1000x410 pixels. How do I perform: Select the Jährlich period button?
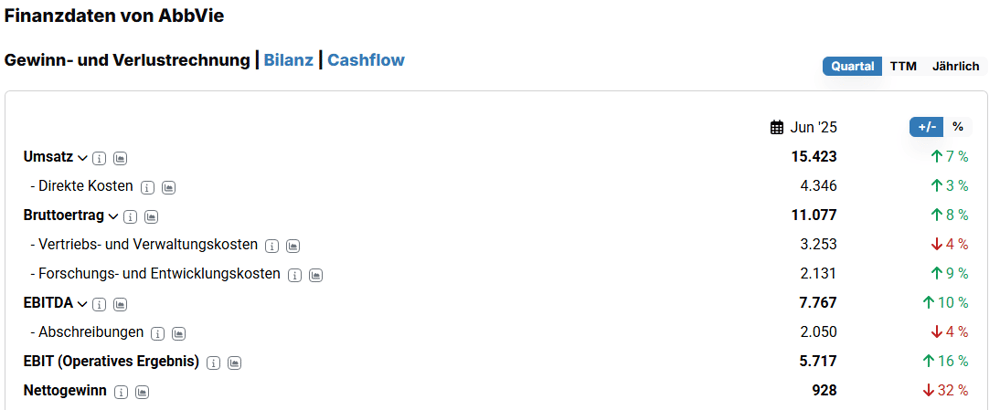(x=955, y=66)
